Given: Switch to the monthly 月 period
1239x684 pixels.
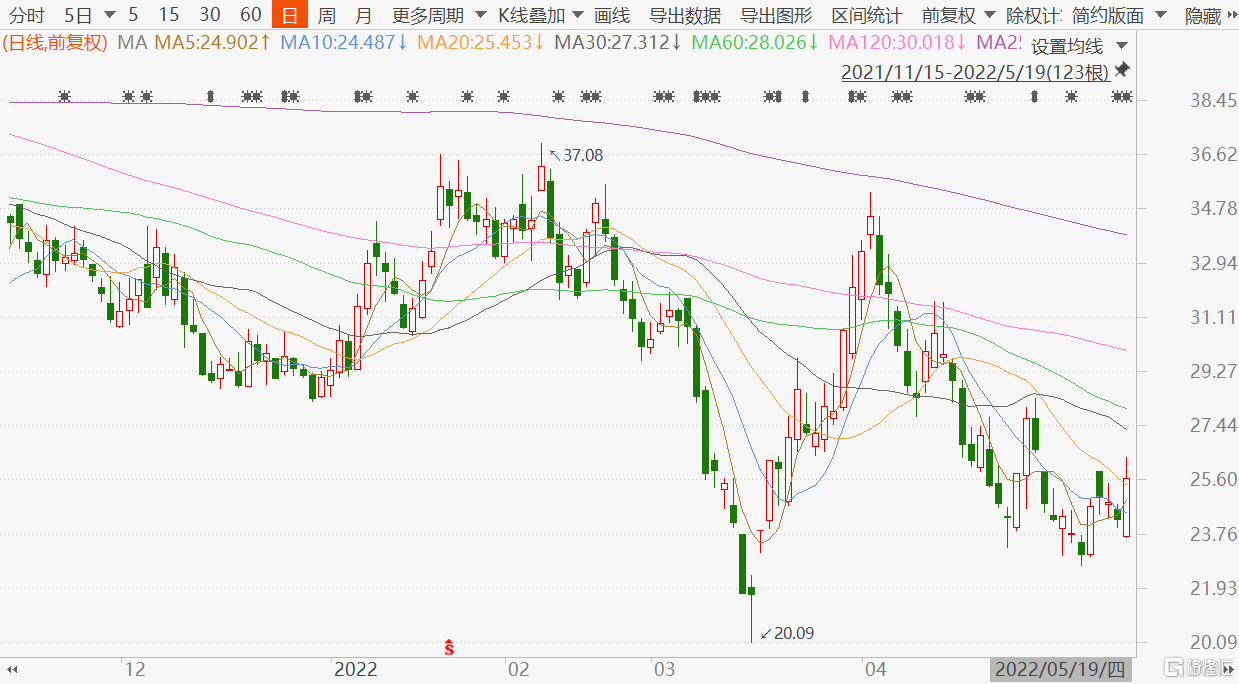Looking at the screenshot, I should pyautogui.click(x=364, y=15).
